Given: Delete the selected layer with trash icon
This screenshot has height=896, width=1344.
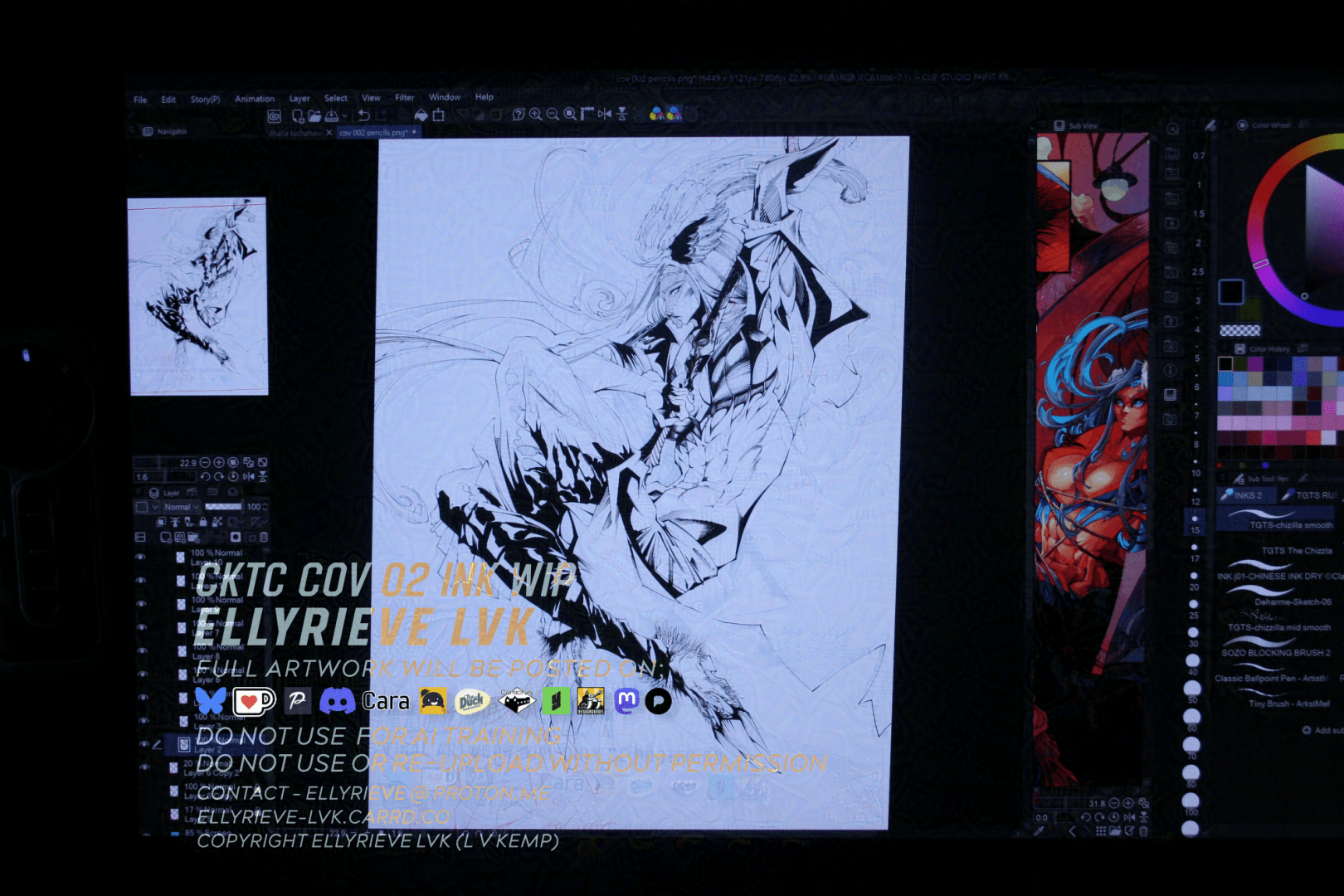Looking at the screenshot, I should point(264,538).
